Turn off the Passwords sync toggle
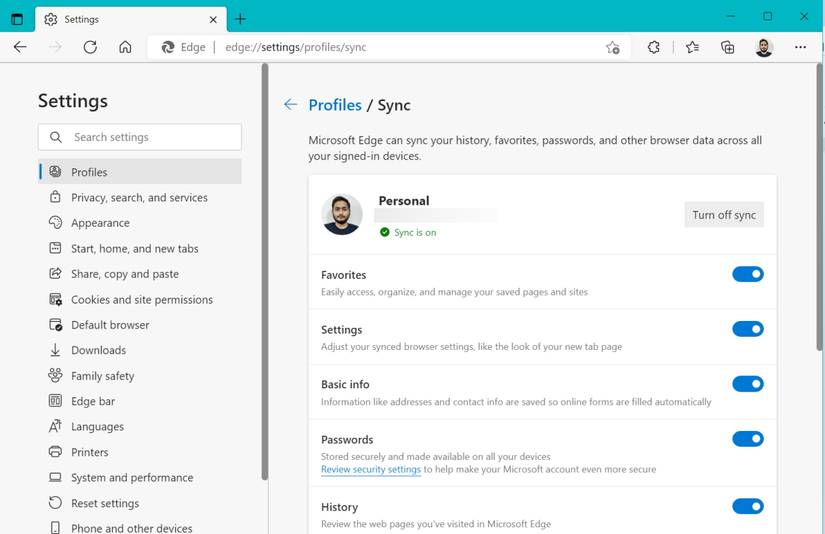825x534 pixels. coord(747,439)
